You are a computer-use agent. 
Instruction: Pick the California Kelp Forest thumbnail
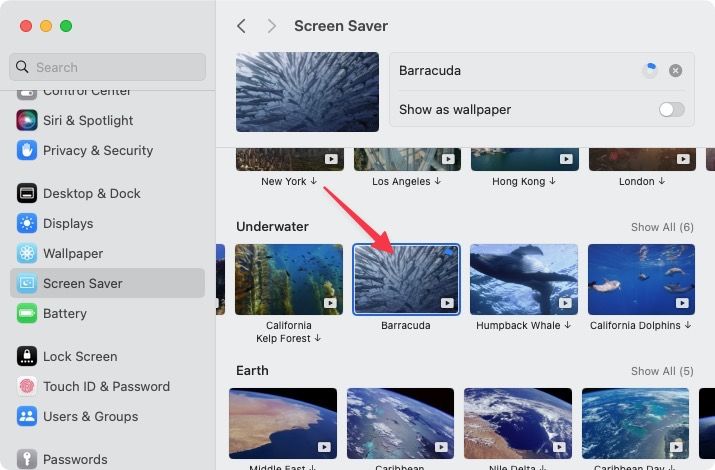click(289, 279)
